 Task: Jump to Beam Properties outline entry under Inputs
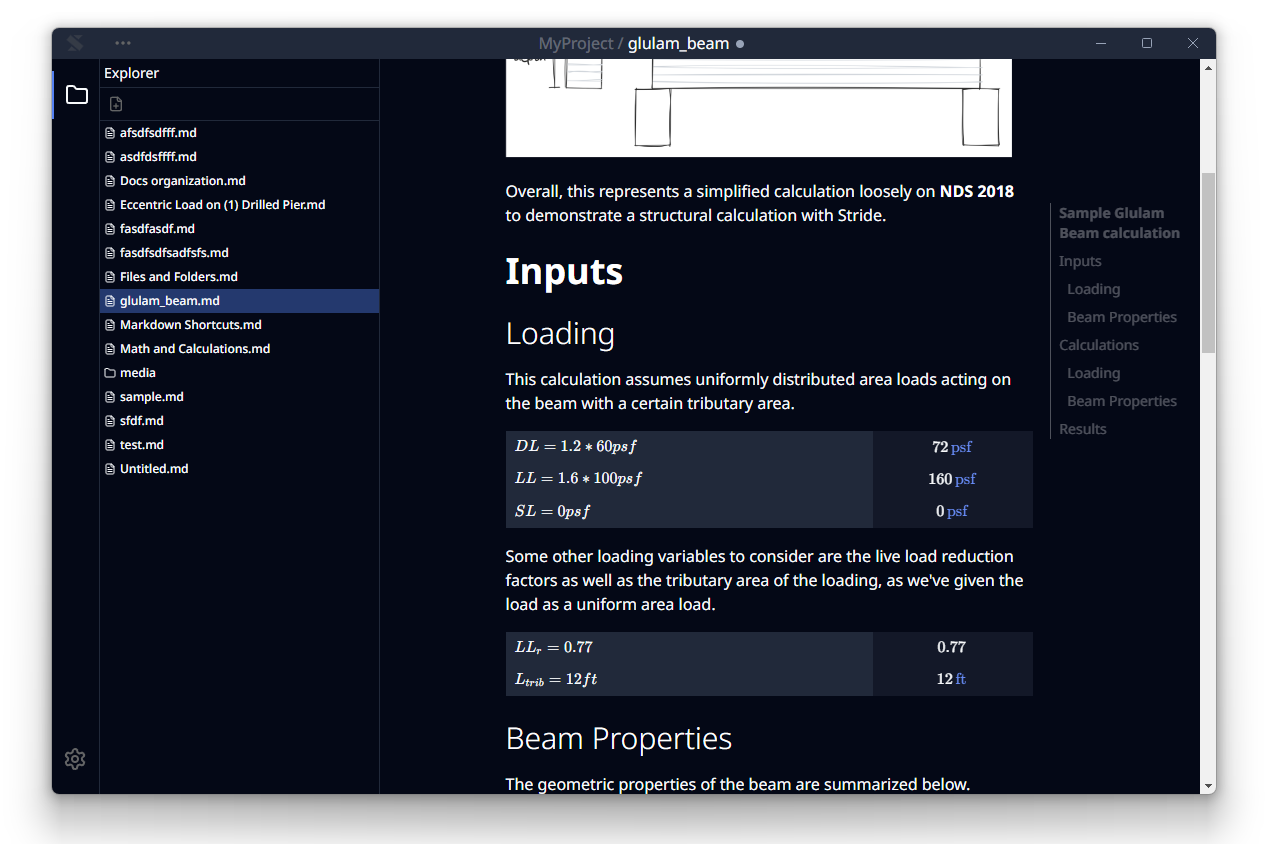point(1122,317)
